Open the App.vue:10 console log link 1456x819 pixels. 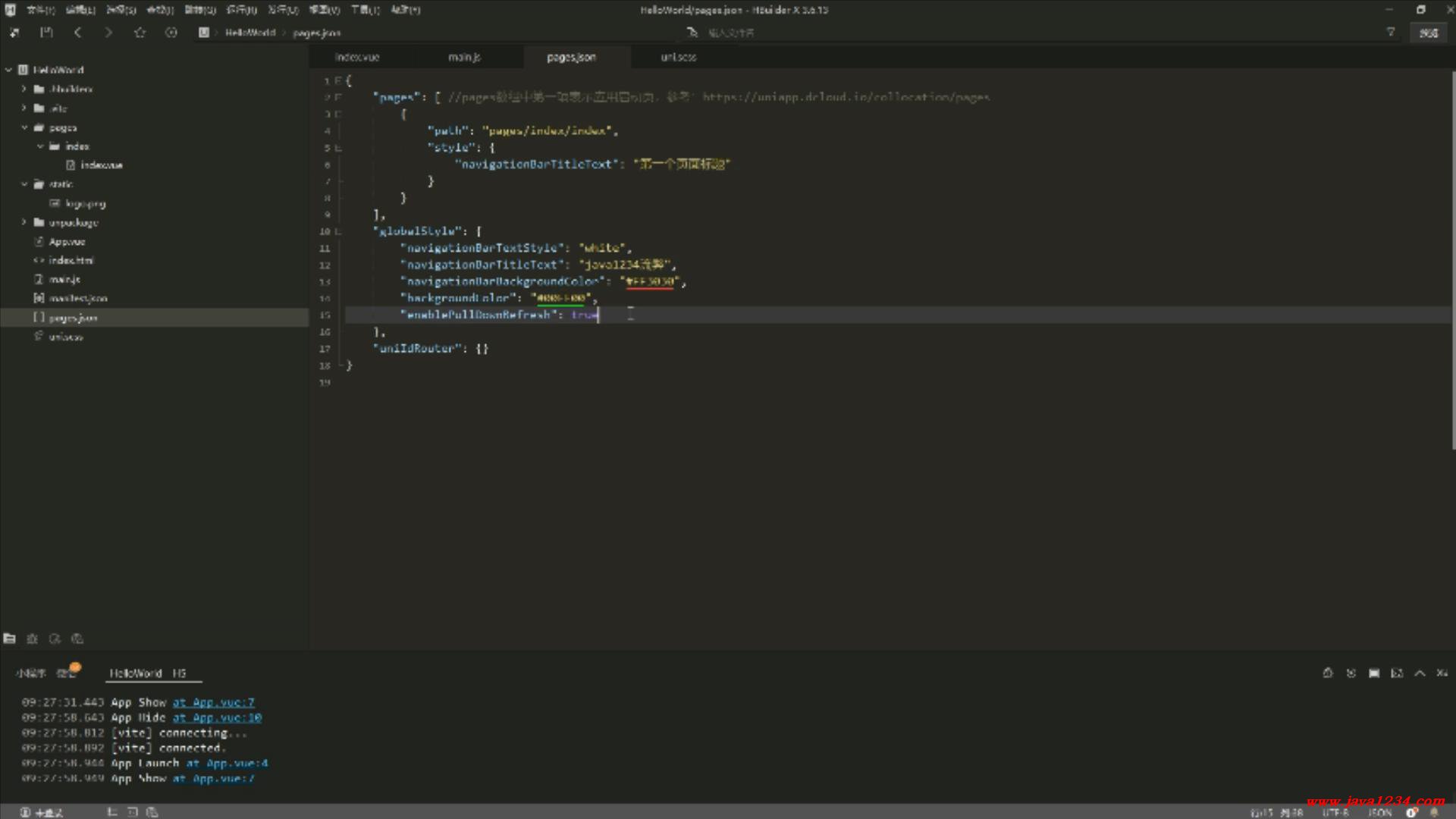click(217, 717)
